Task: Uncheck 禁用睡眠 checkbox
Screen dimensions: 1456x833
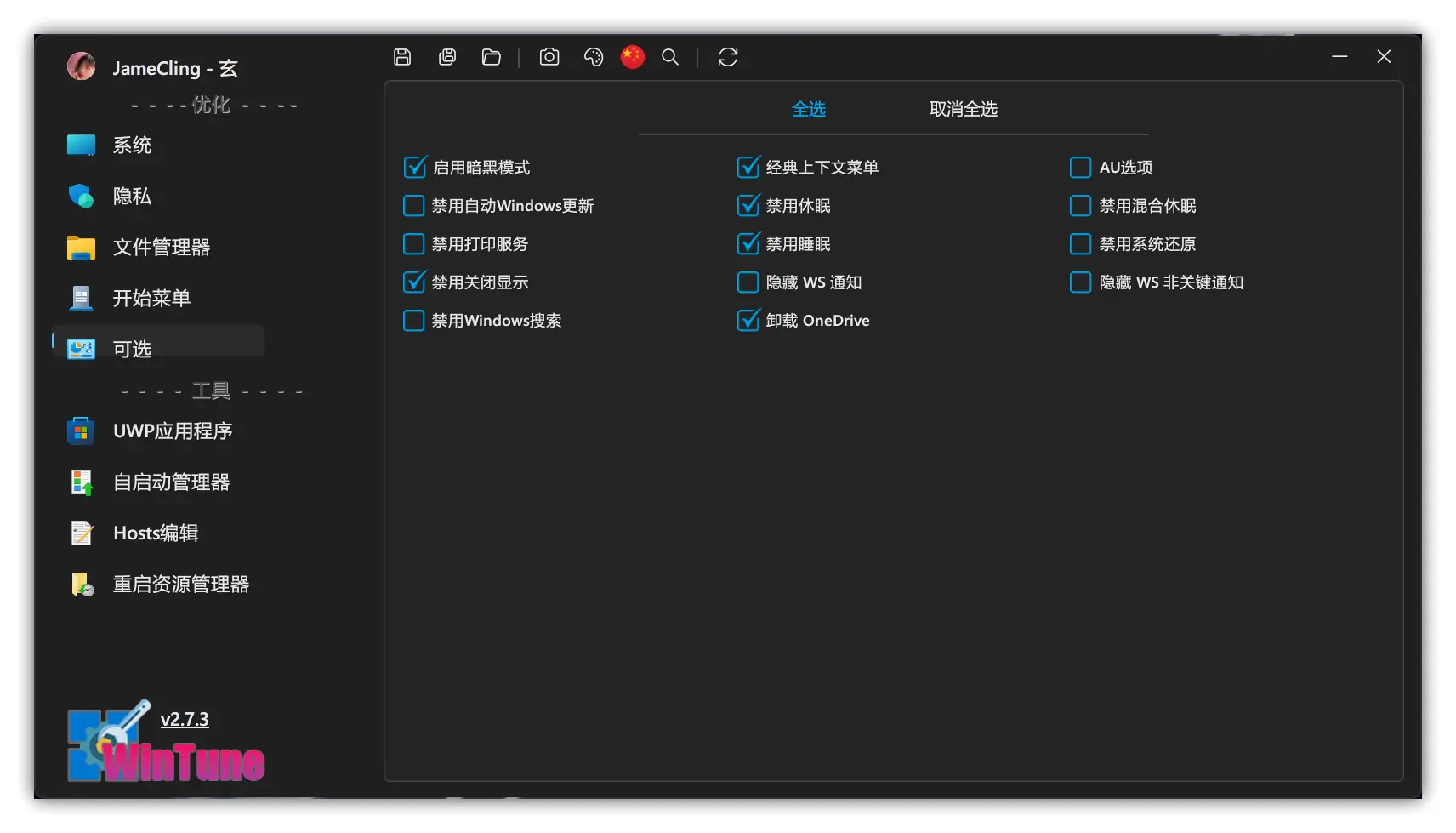Action: [x=748, y=243]
